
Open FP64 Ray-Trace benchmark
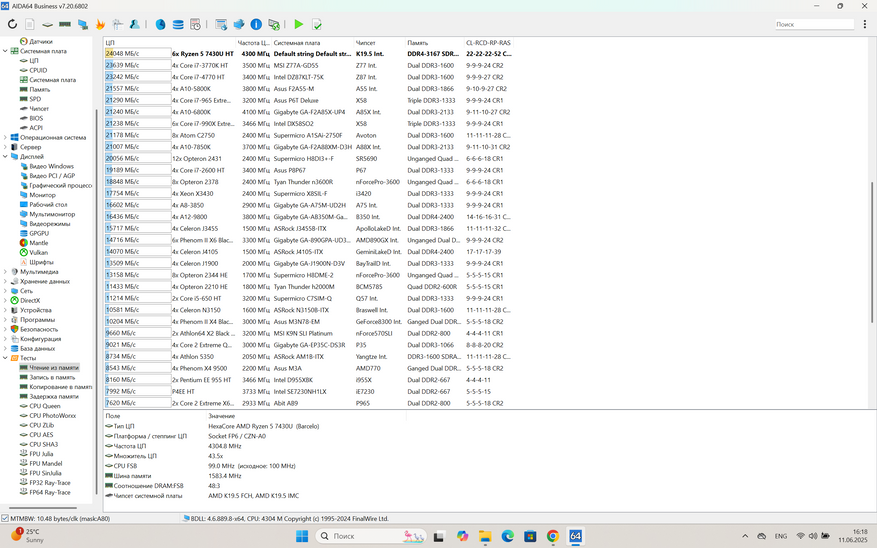coord(50,492)
